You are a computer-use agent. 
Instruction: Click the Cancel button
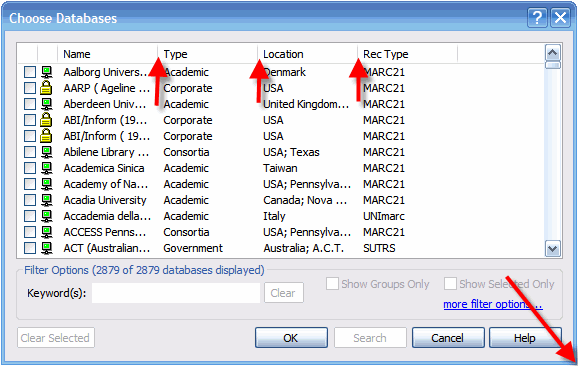coord(448,338)
